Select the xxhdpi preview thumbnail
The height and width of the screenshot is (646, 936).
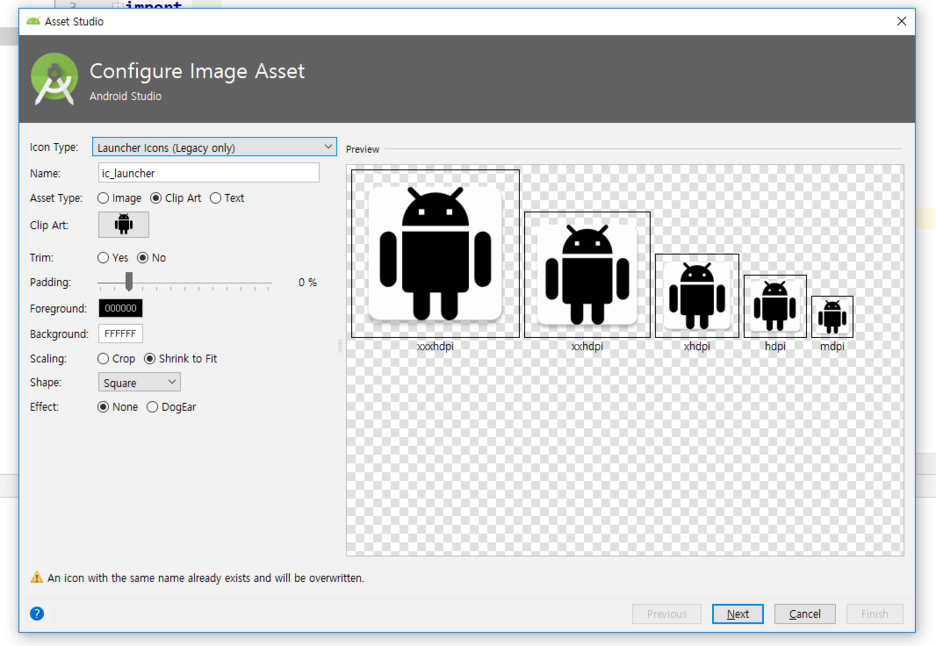click(x=587, y=275)
